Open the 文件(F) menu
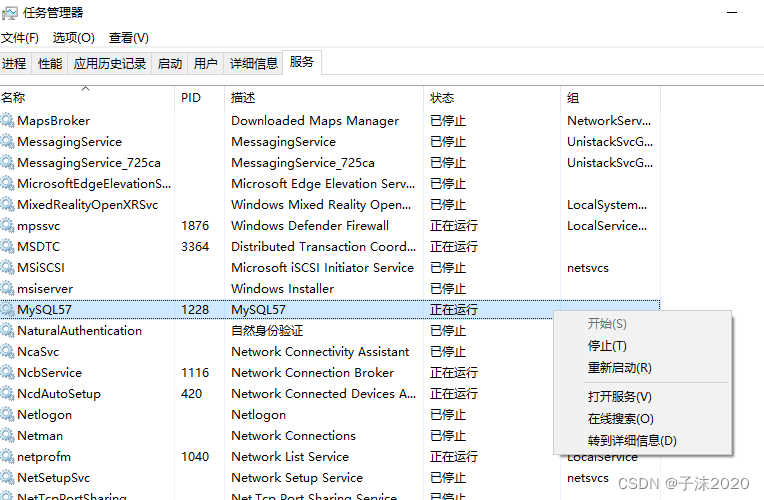764x500 pixels. pos(19,38)
